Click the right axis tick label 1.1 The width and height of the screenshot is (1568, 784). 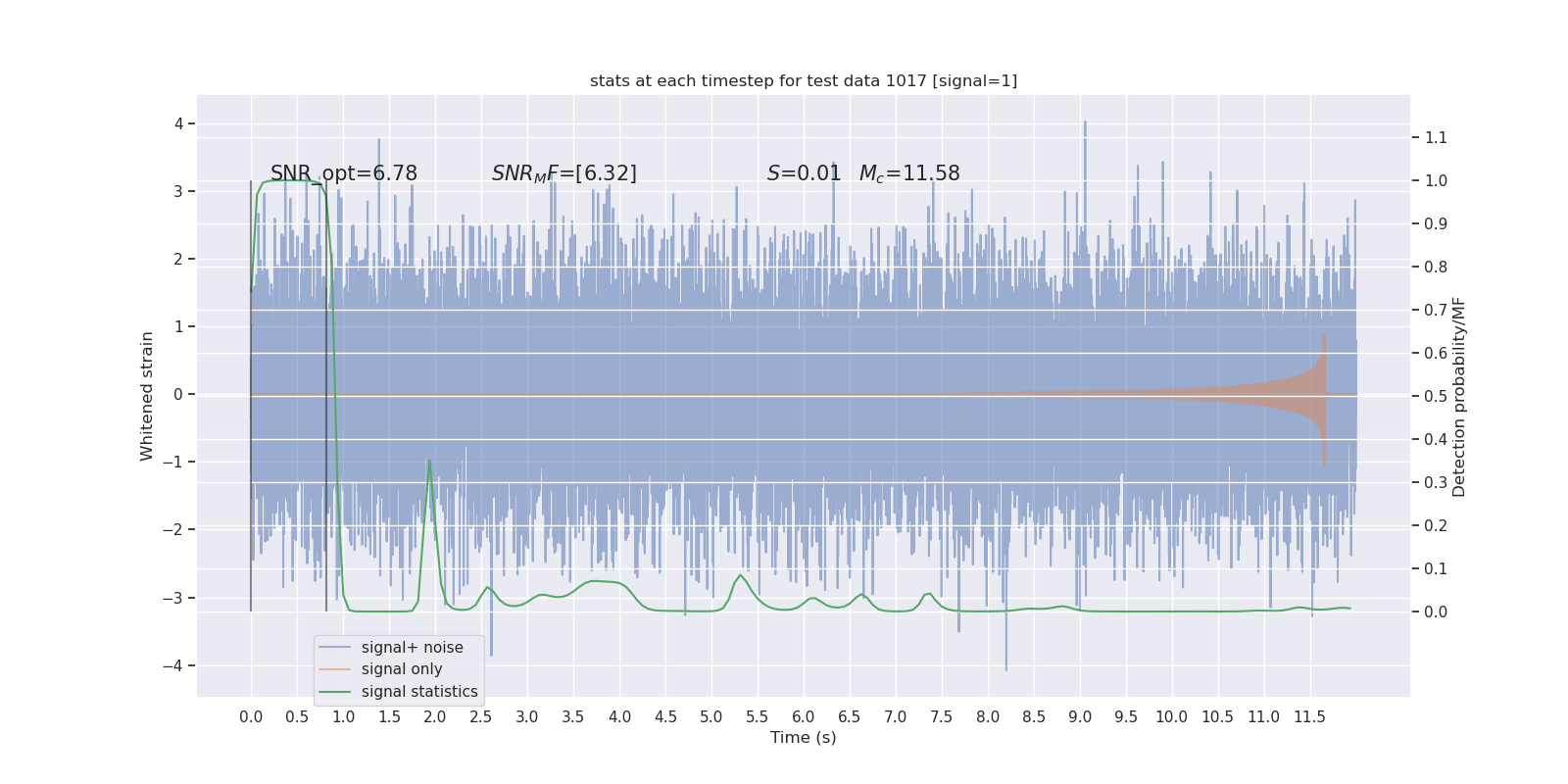click(1436, 137)
